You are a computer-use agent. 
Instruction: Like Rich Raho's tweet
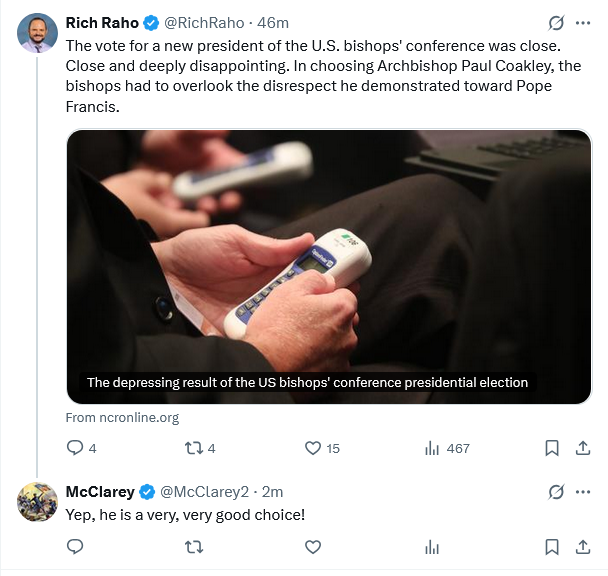tap(313, 448)
